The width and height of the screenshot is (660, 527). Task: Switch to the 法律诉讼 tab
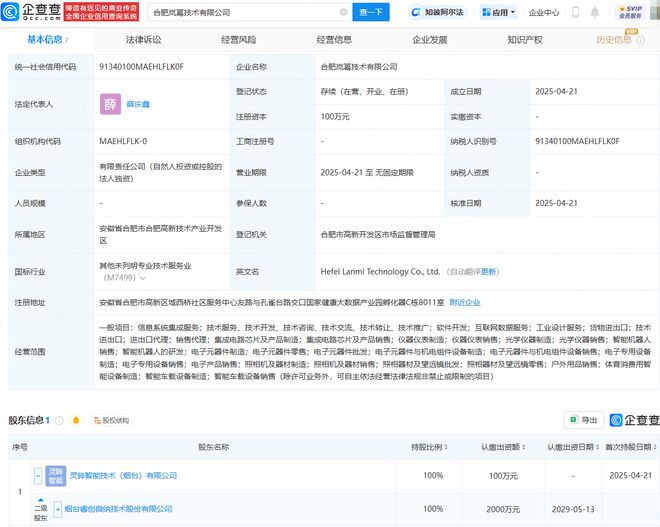click(x=143, y=40)
